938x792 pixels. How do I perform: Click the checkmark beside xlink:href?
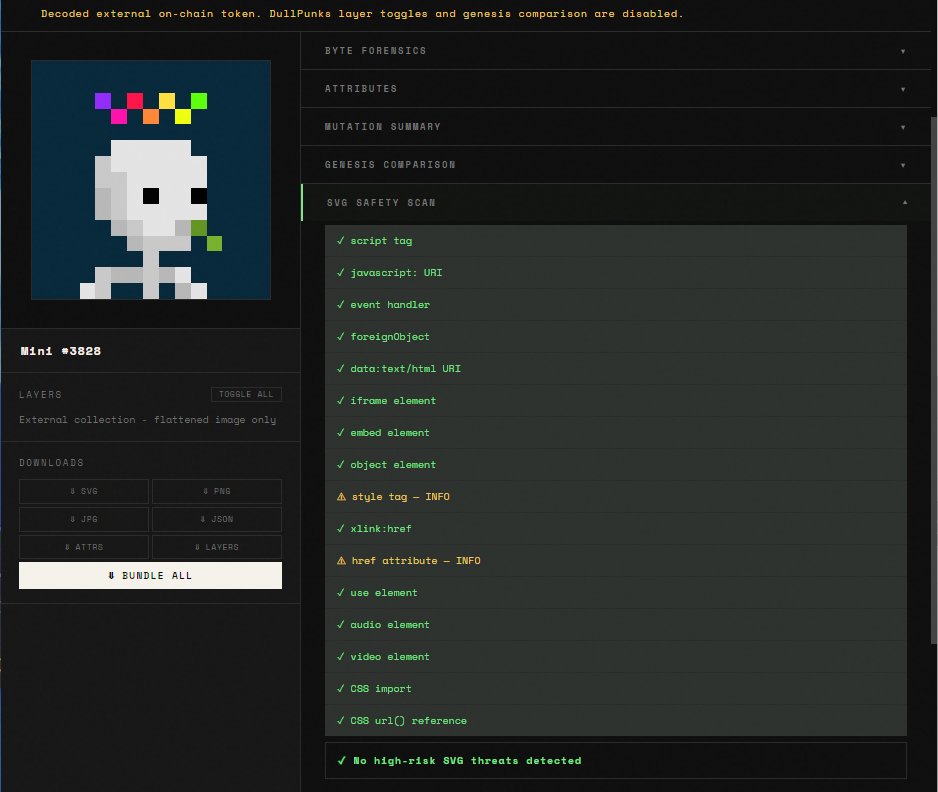340,528
